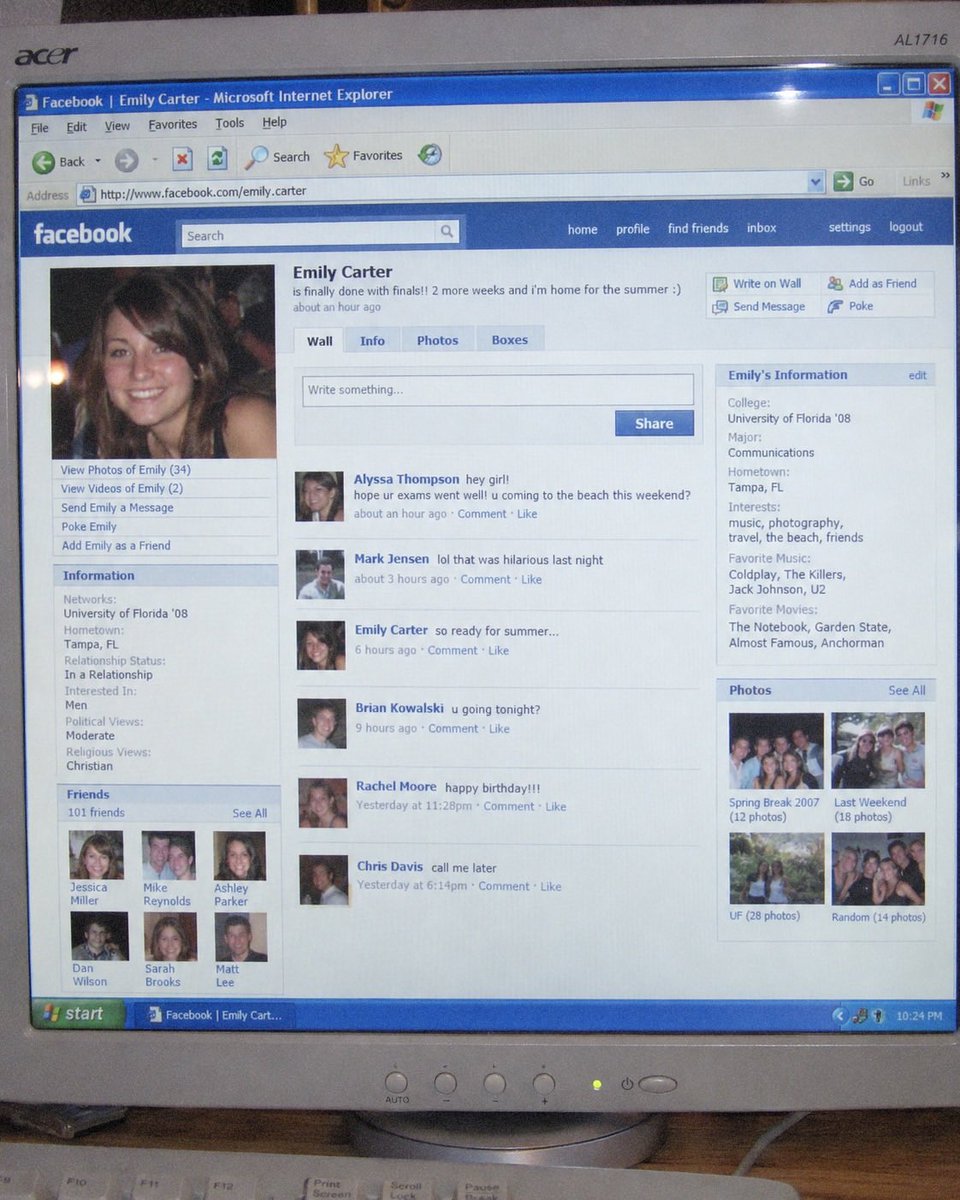Open the Favorites star in toolbar
The width and height of the screenshot is (960, 1200).
(x=336, y=155)
